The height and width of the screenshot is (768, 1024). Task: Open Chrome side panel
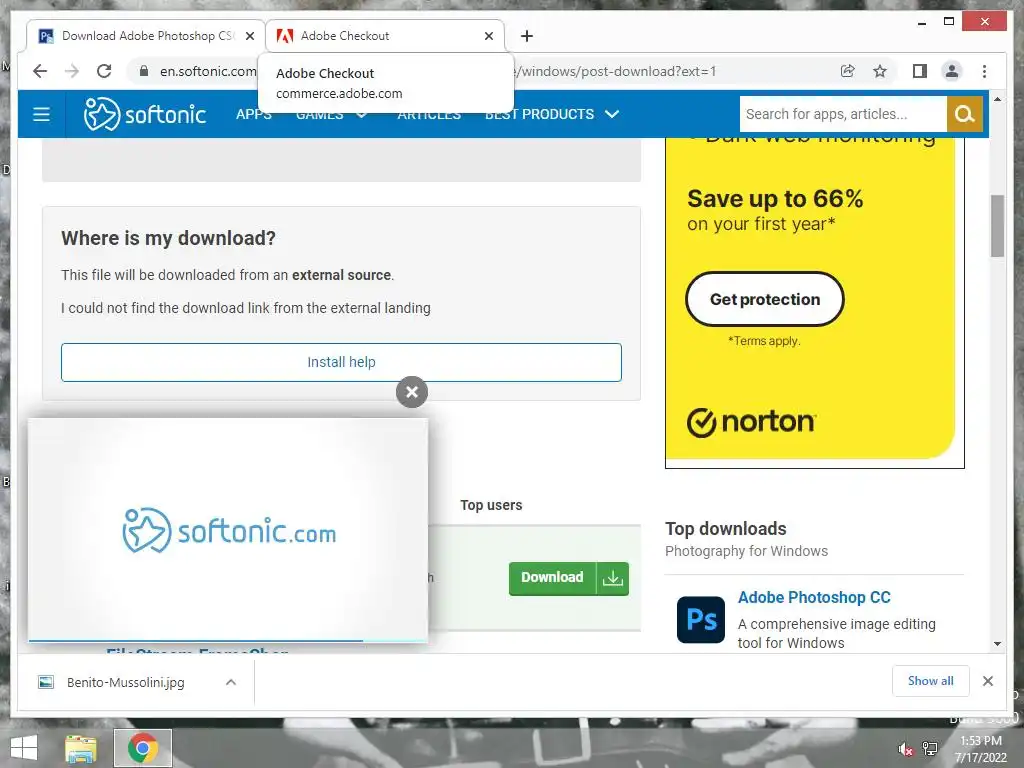[x=920, y=71]
